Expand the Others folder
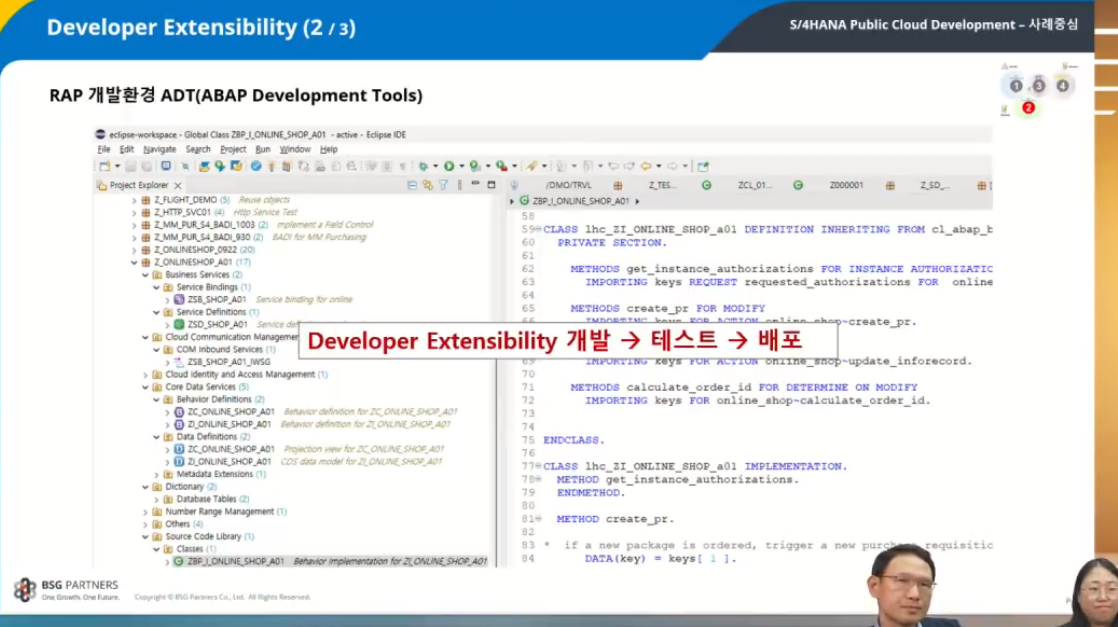Image resolution: width=1118 pixels, height=627 pixels. [145, 524]
